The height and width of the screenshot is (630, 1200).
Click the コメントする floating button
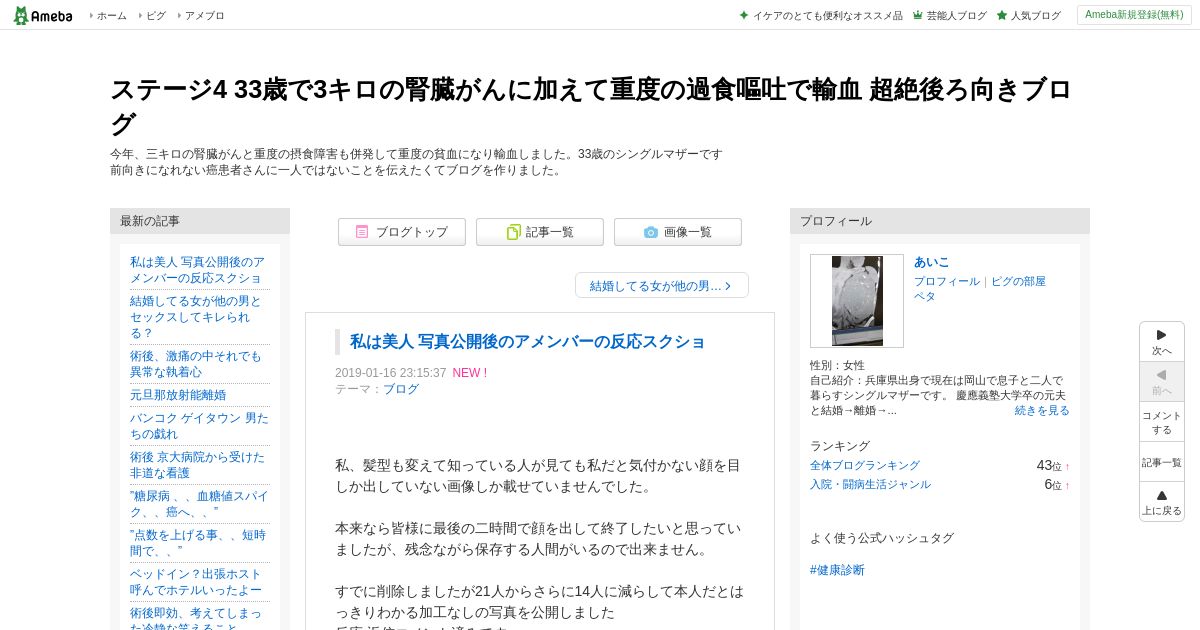[x=1162, y=422]
